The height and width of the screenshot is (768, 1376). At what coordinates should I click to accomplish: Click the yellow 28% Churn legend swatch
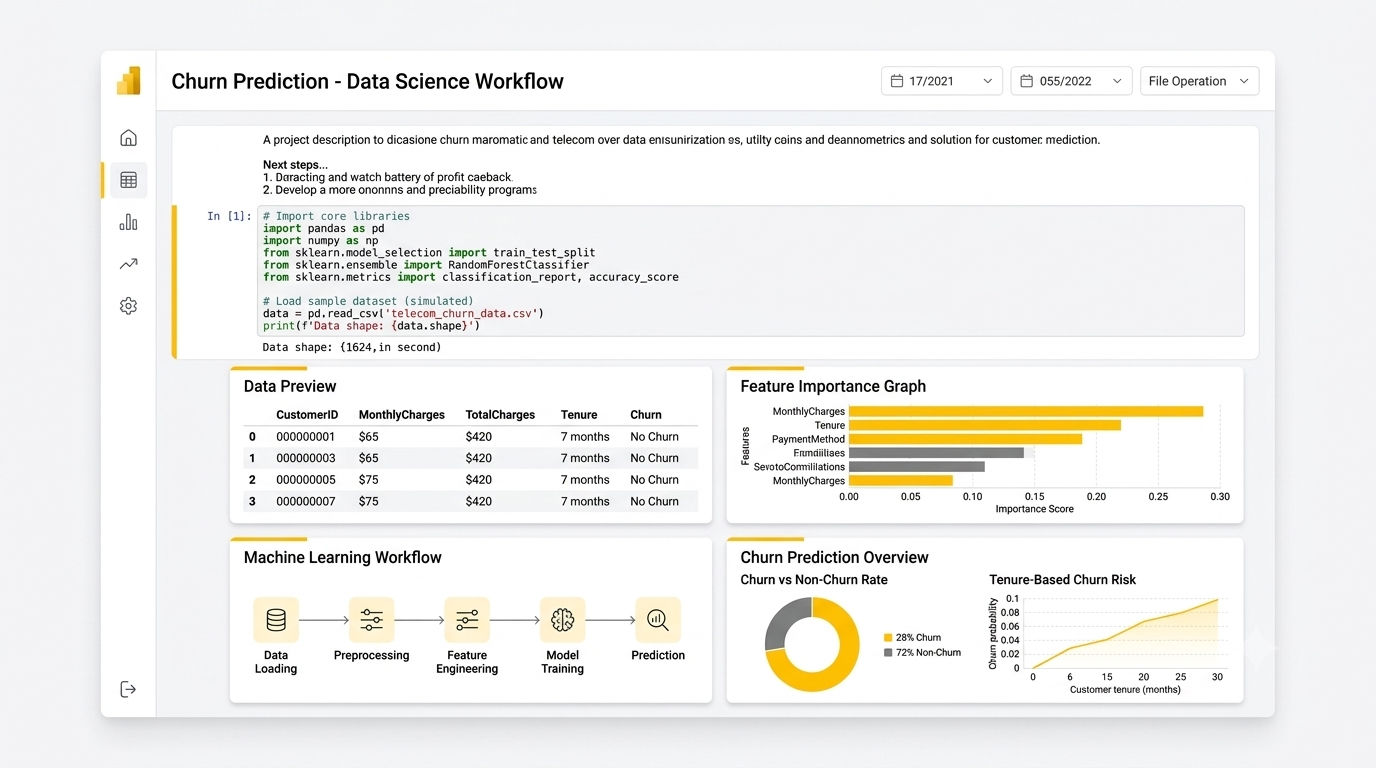coord(888,637)
